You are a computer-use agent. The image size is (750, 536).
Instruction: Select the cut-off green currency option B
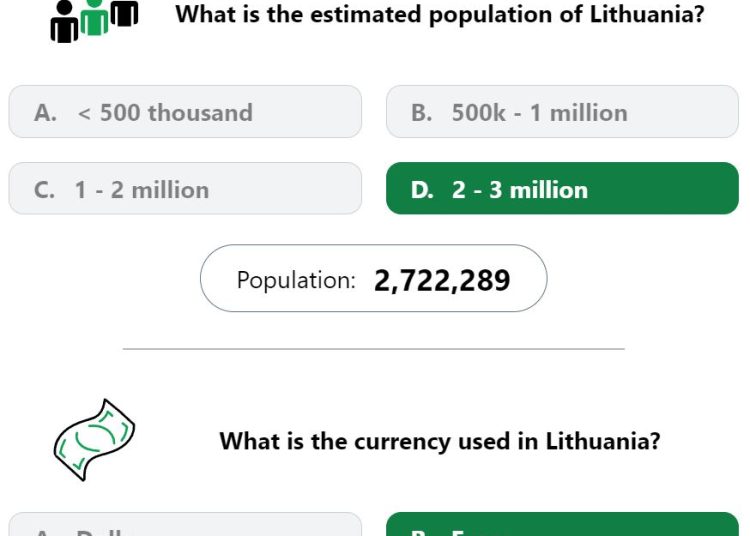pyautogui.click(x=562, y=524)
